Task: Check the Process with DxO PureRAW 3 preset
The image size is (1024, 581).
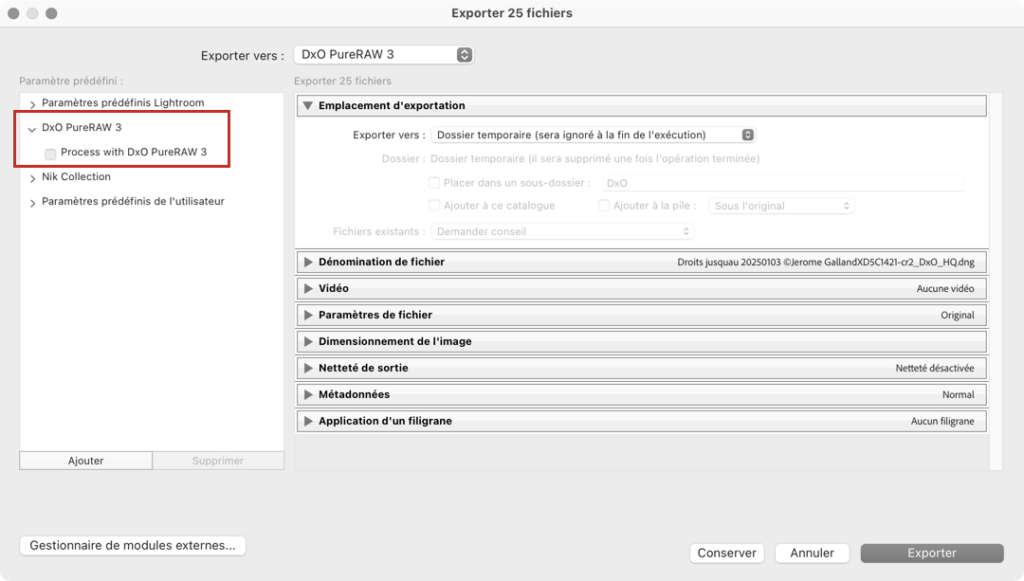Action: pos(50,154)
